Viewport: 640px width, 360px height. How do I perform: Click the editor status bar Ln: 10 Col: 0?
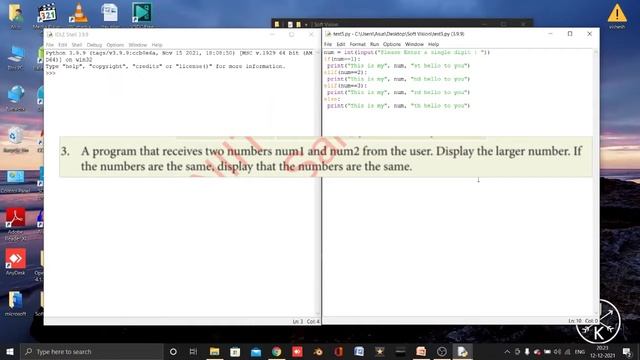coord(583,321)
